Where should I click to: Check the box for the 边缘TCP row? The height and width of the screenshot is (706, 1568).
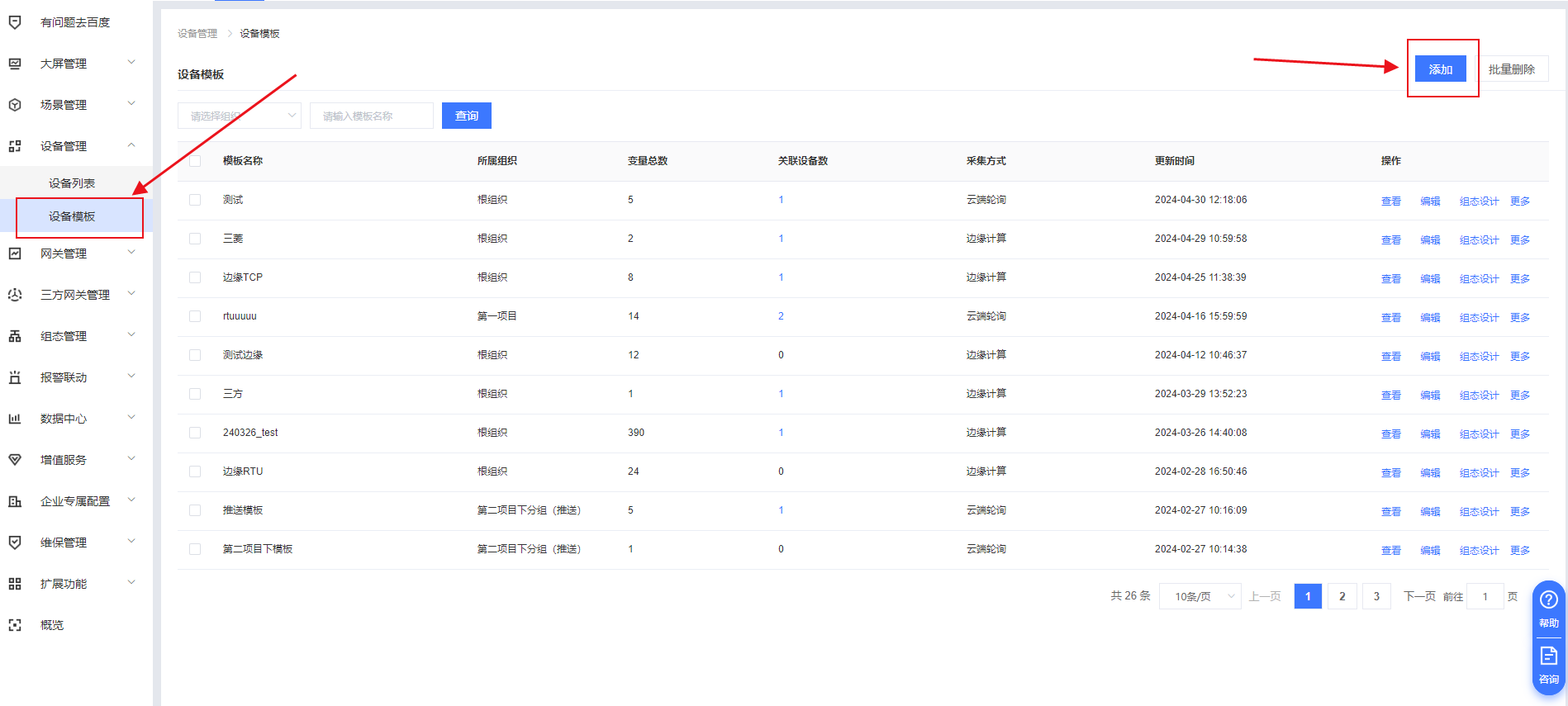195,277
